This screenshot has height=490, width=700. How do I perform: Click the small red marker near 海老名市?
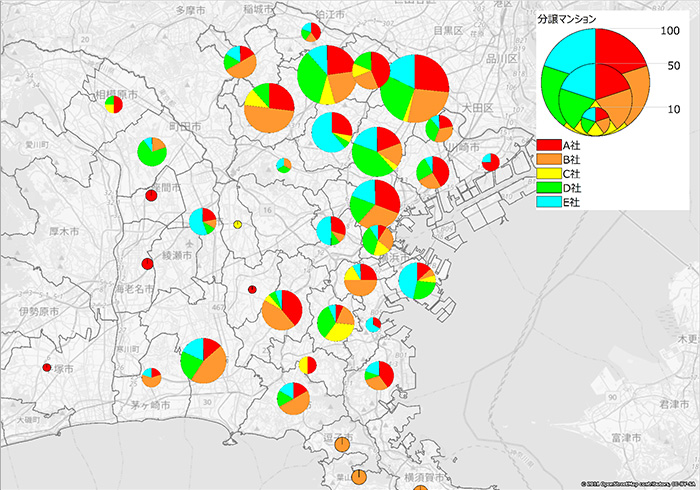[147, 264]
